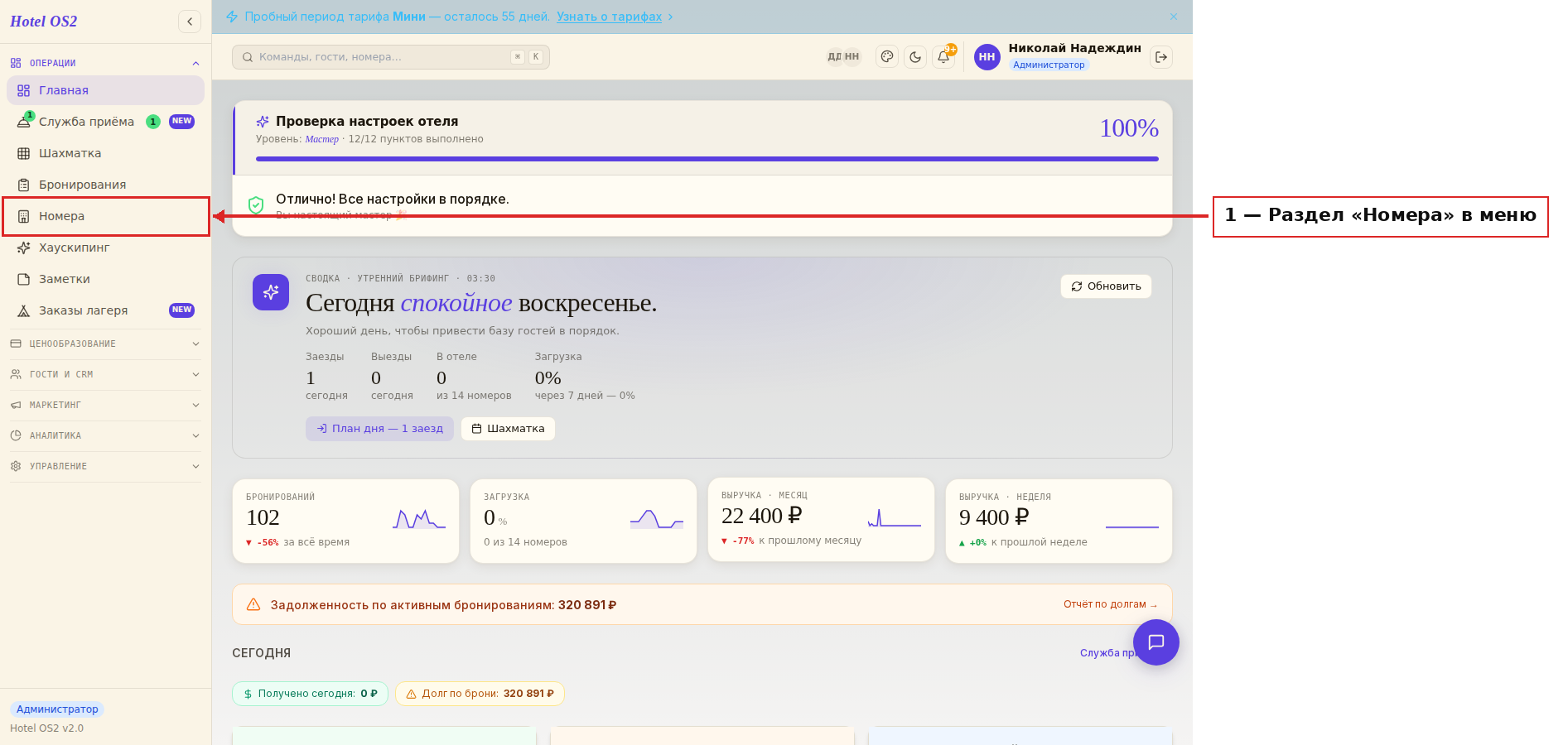Click the НН user avatar

point(987,57)
